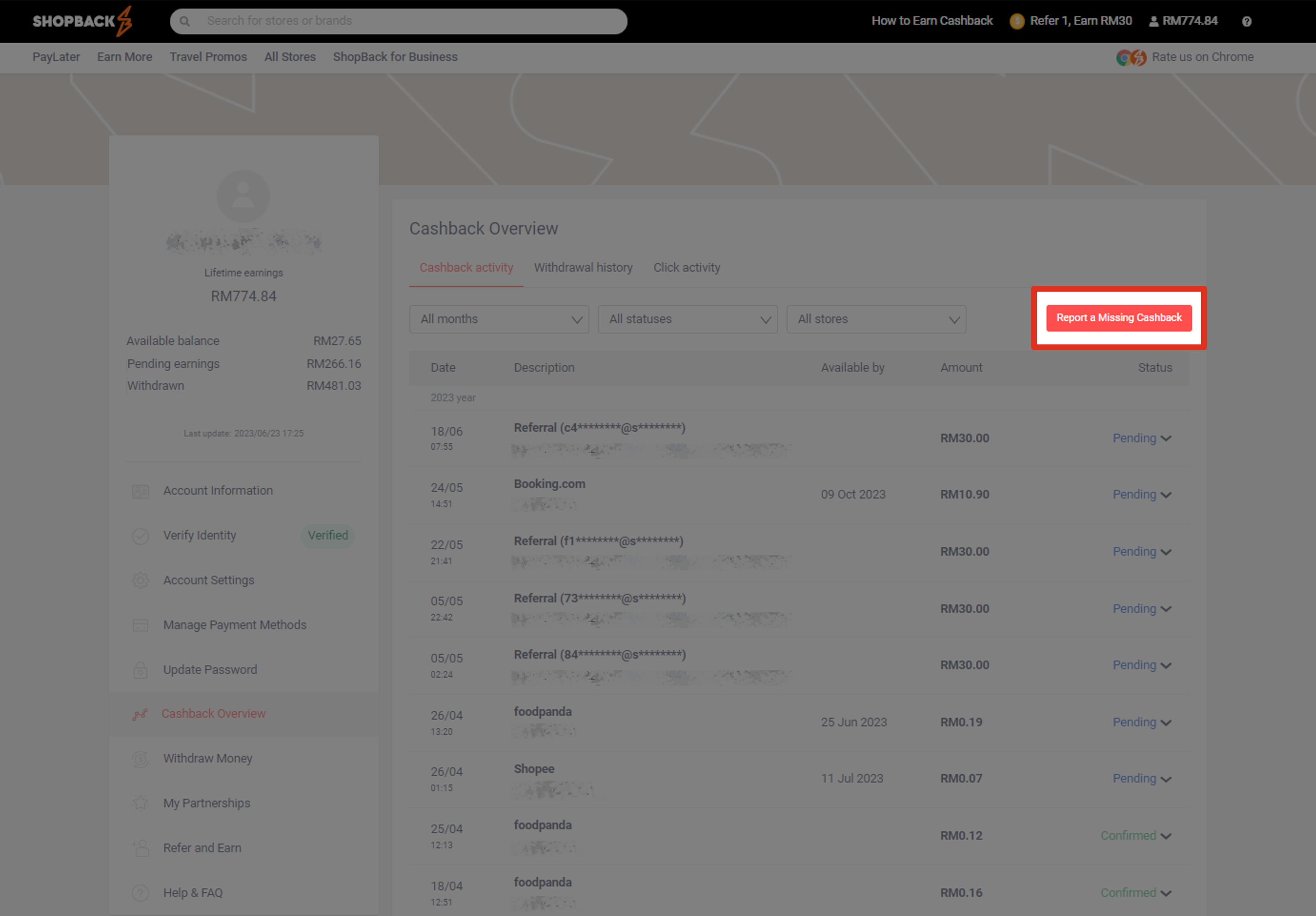The height and width of the screenshot is (916, 1316).
Task: Open Update Password in sidebar
Action: [x=210, y=669]
